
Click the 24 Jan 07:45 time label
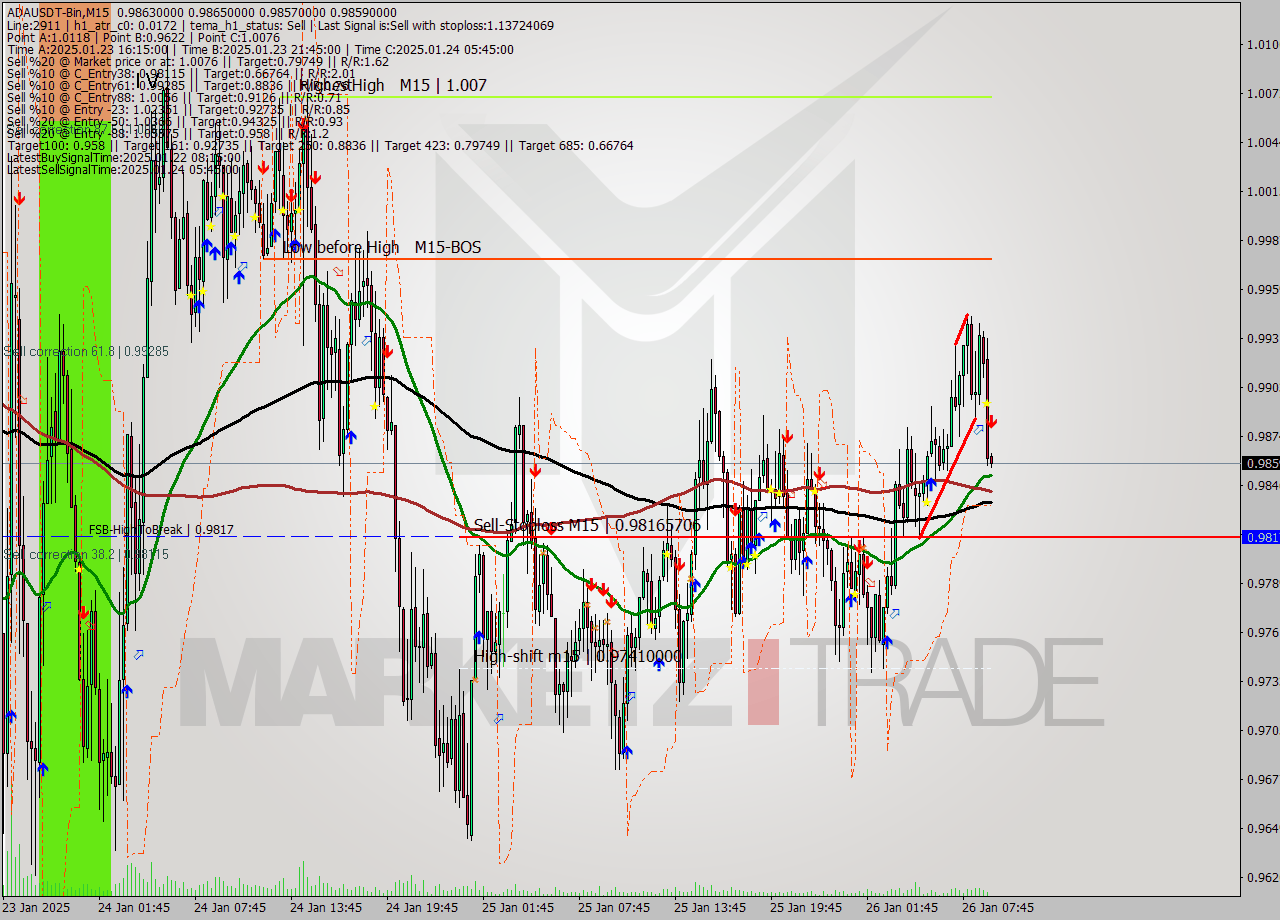pos(230,908)
